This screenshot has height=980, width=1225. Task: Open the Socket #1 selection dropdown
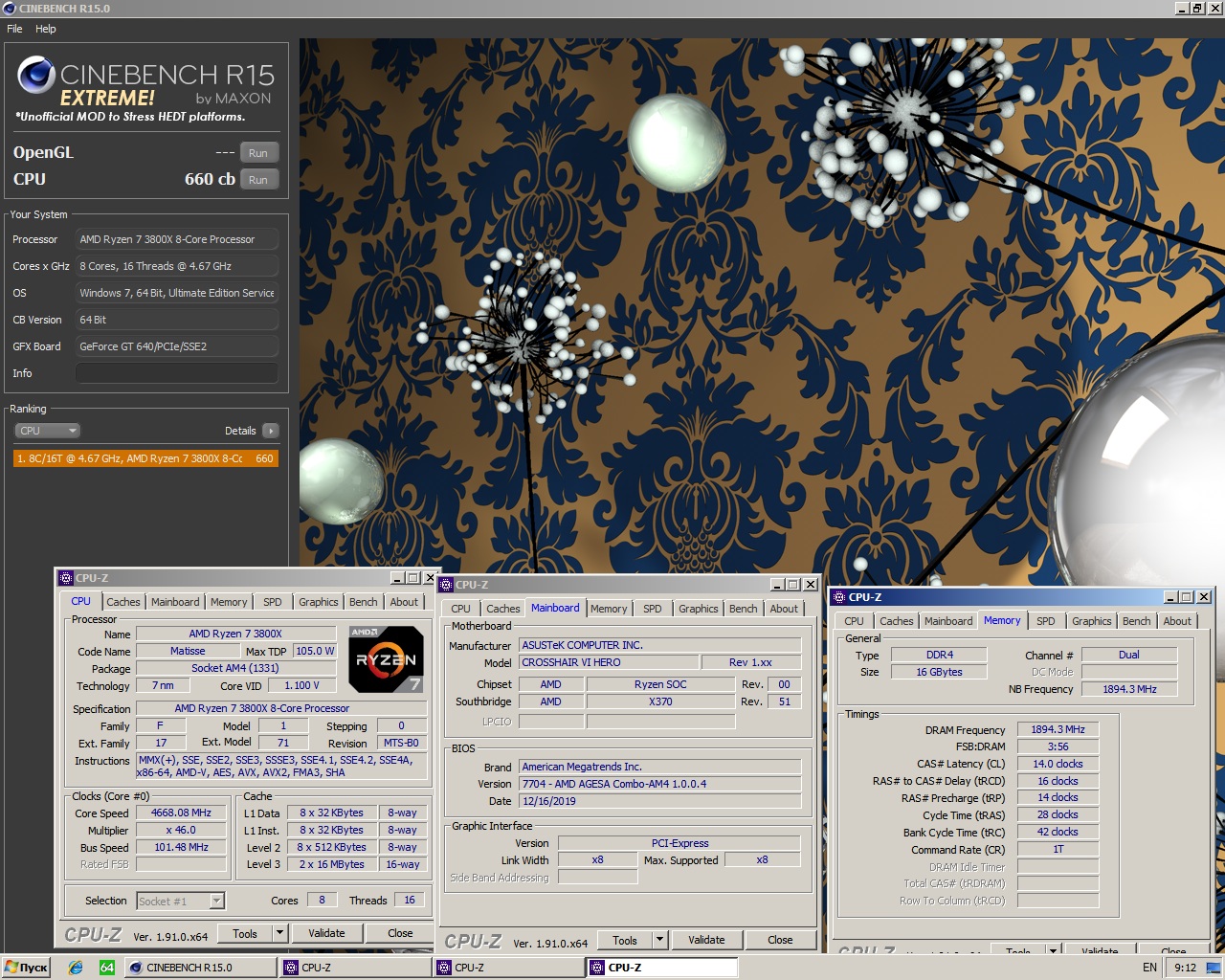coord(180,901)
